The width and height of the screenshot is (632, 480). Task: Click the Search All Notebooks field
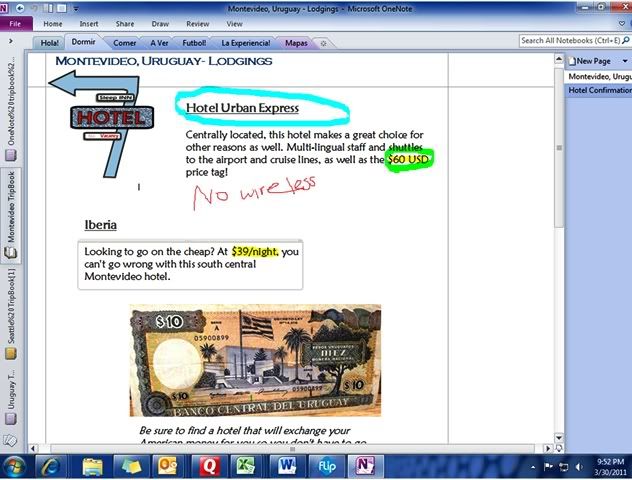coord(570,41)
